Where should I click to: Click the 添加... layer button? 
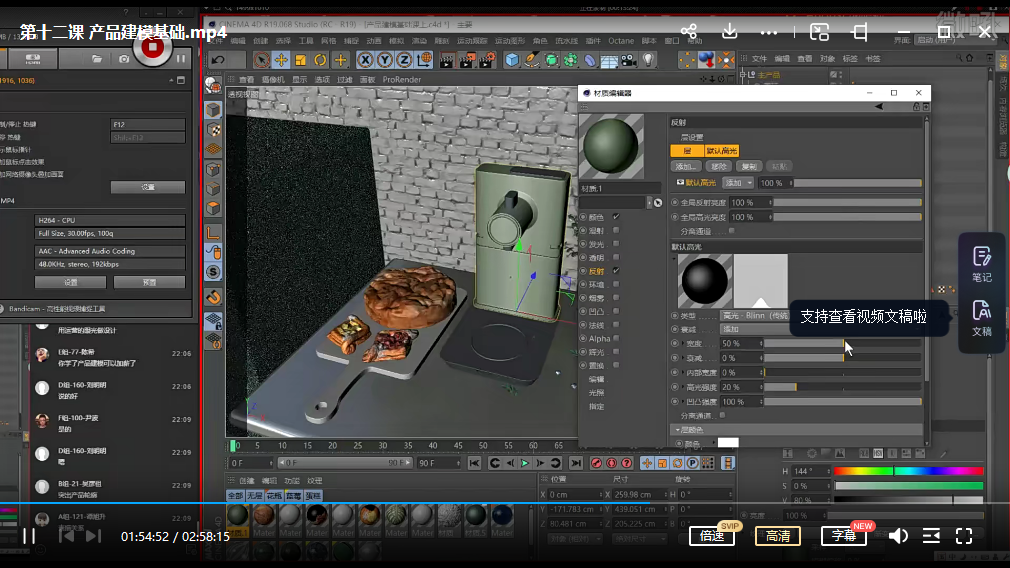pos(685,167)
